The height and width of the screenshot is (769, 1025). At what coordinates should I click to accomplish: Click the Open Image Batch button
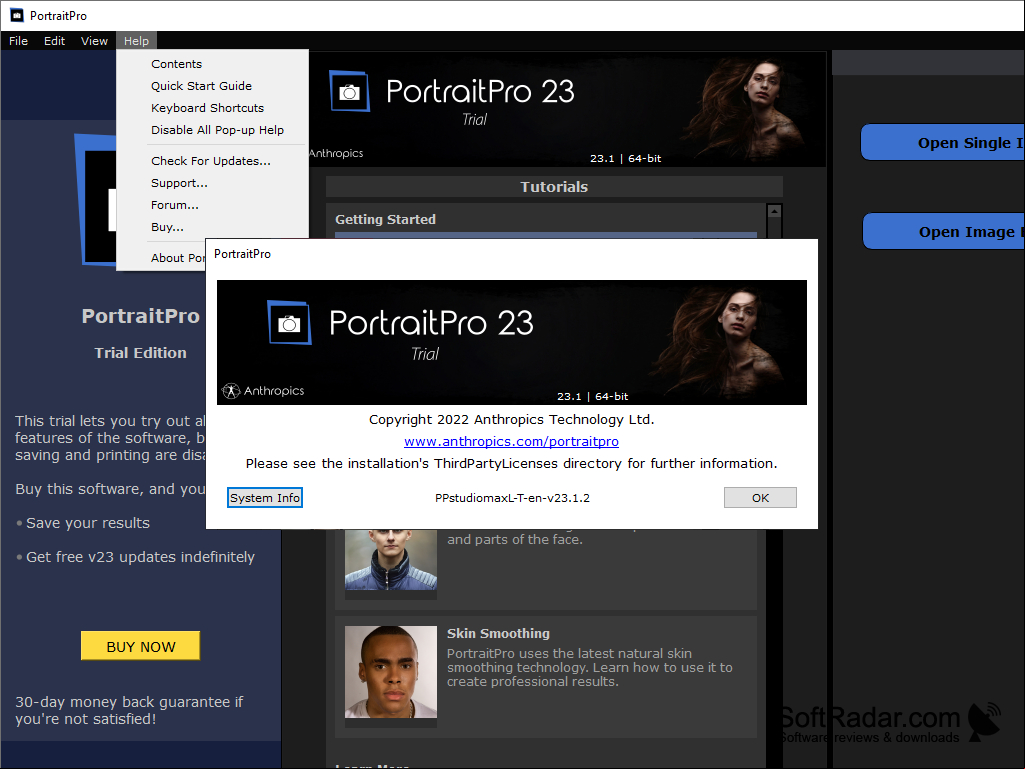[944, 231]
